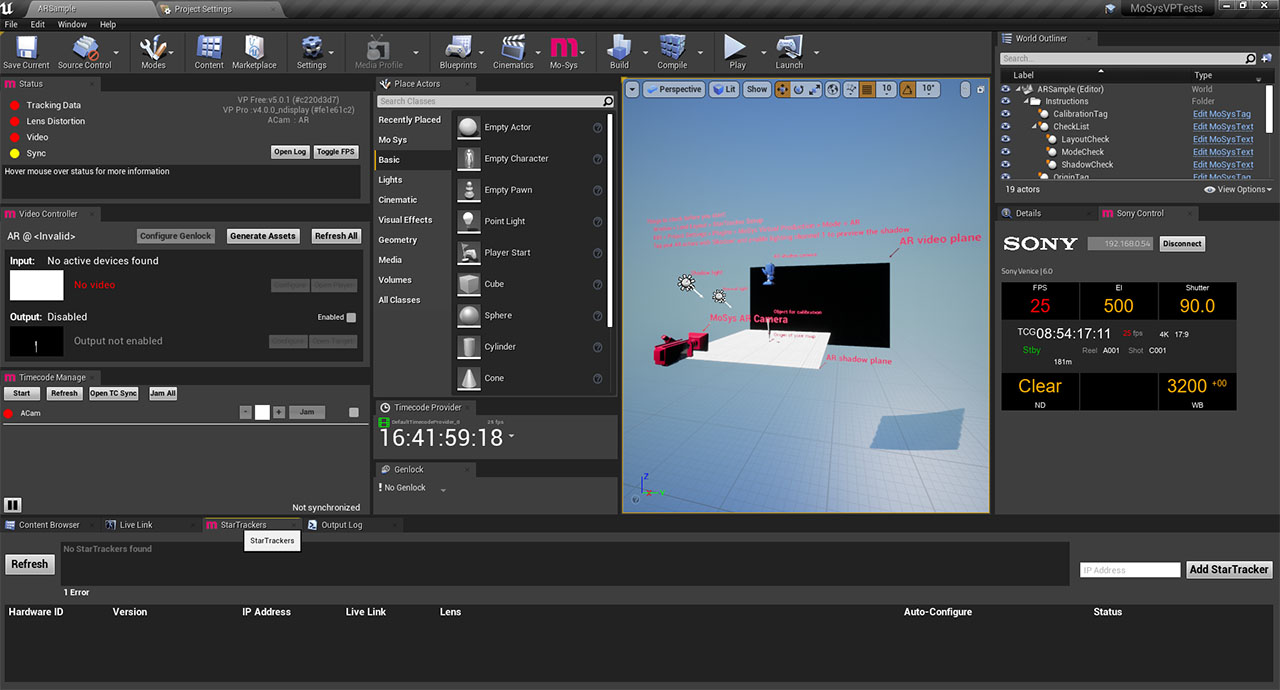Open the Marketplace icon

coord(254,52)
